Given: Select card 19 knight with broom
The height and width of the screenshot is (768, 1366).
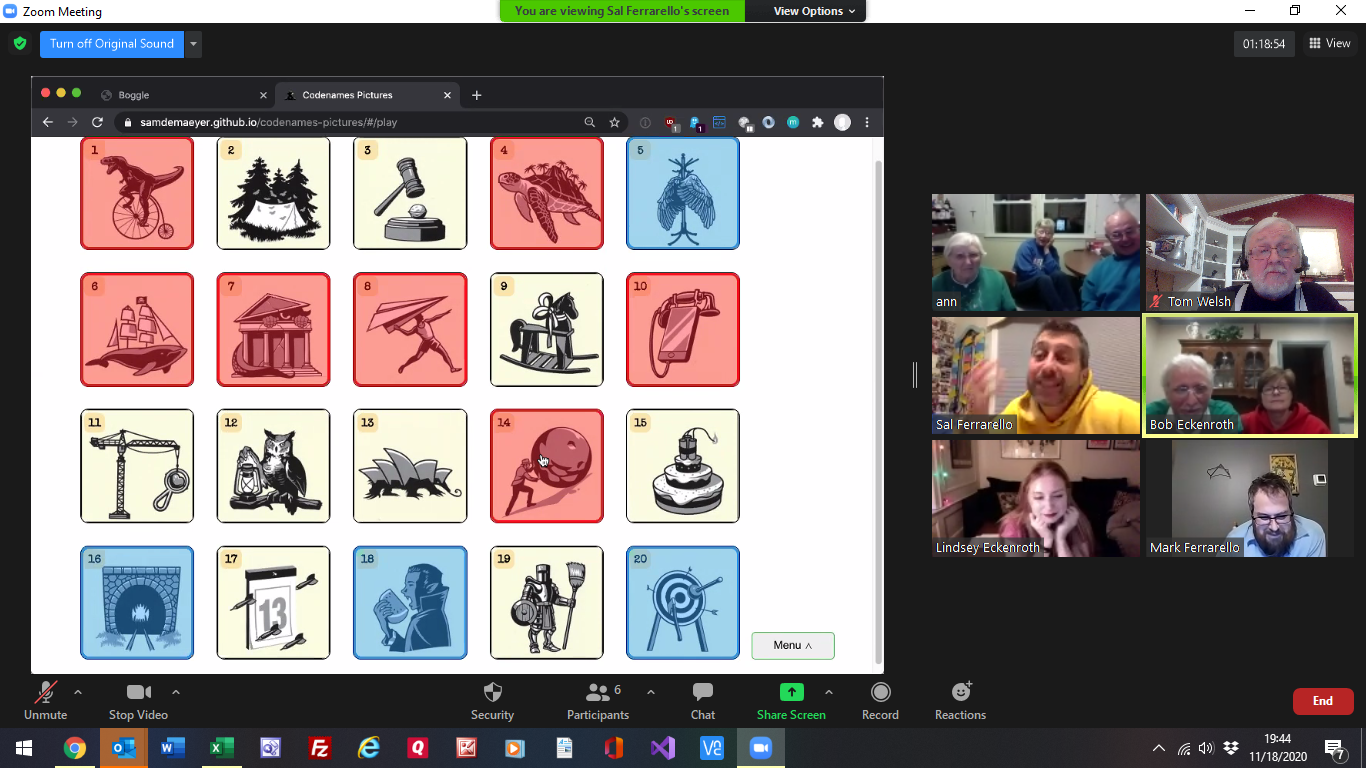Looking at the screenshot, I should point(547,603).
